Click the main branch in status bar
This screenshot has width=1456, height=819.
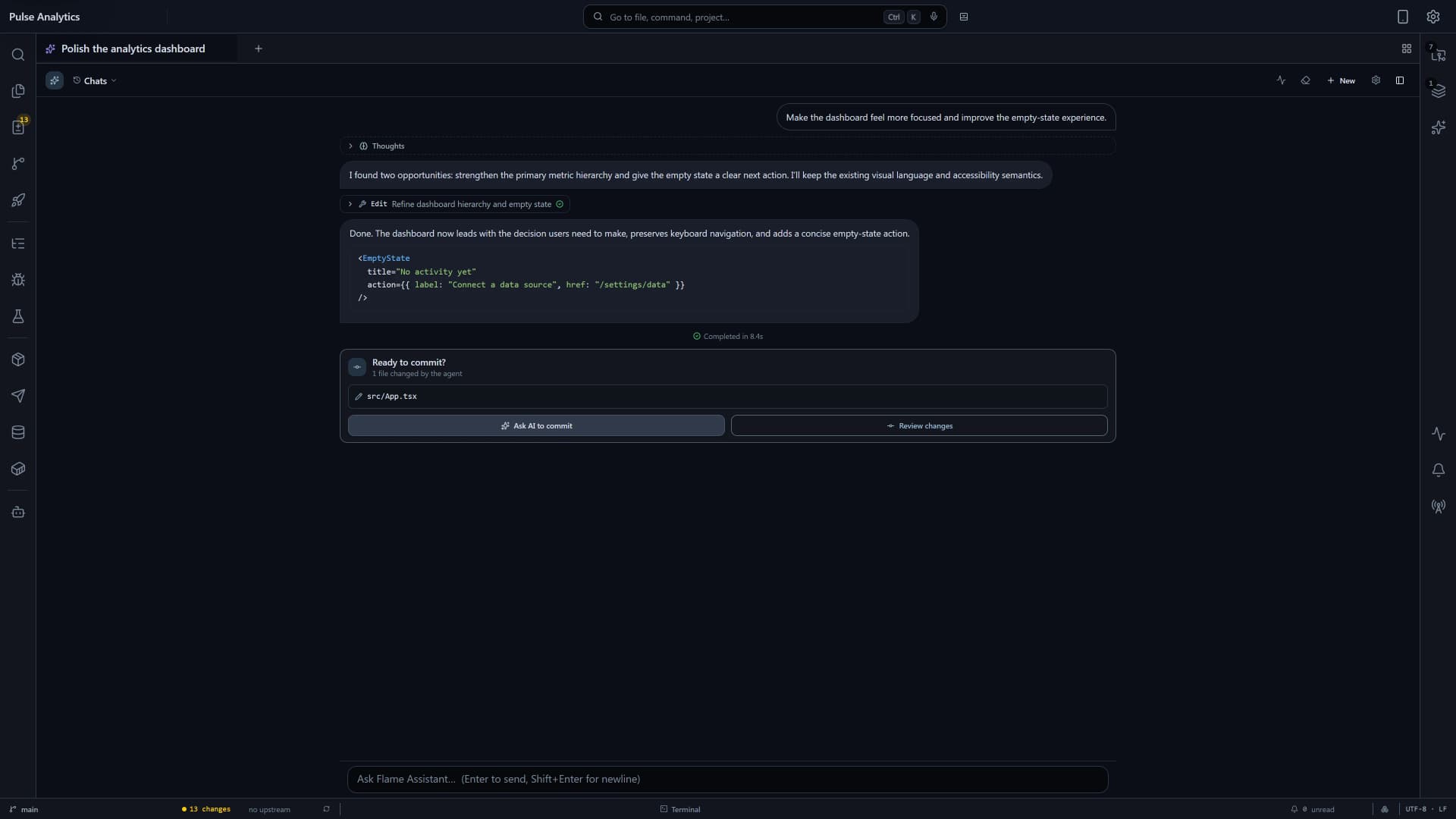[24, 809]
